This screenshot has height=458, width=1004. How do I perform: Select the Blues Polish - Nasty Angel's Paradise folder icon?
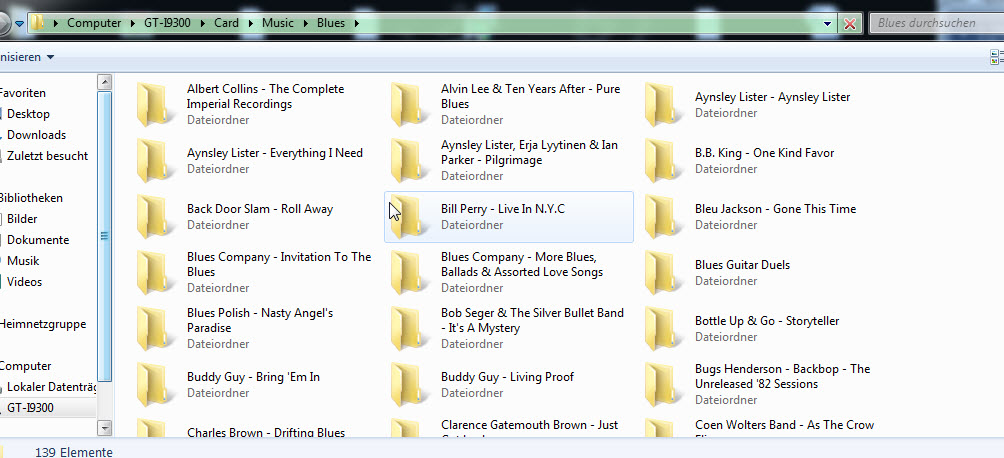pyautogui.click(x=156, y=329)
